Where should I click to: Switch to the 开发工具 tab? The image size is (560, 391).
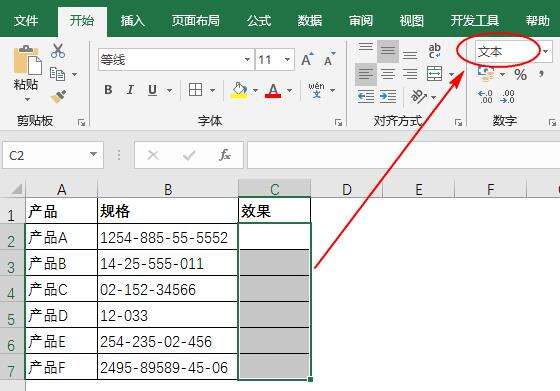475,21
